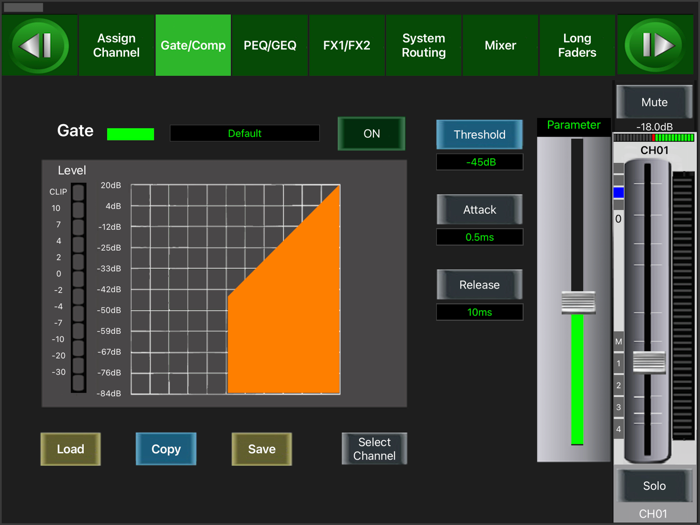This screenshot has width=700, height=525.
Task: Select the Gate/Comp tab
Action: [x=193, y=45]
